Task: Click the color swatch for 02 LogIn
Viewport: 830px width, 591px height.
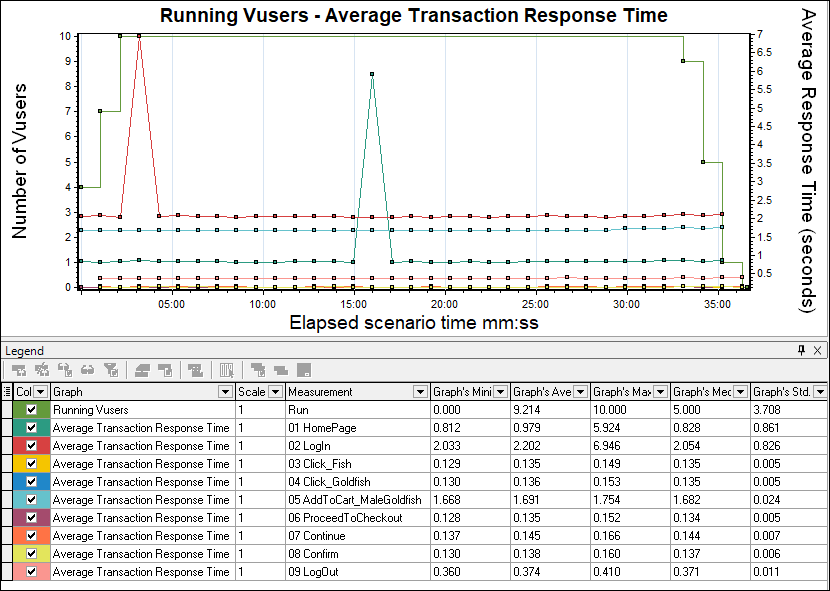Action: click(x=24, y=446)
